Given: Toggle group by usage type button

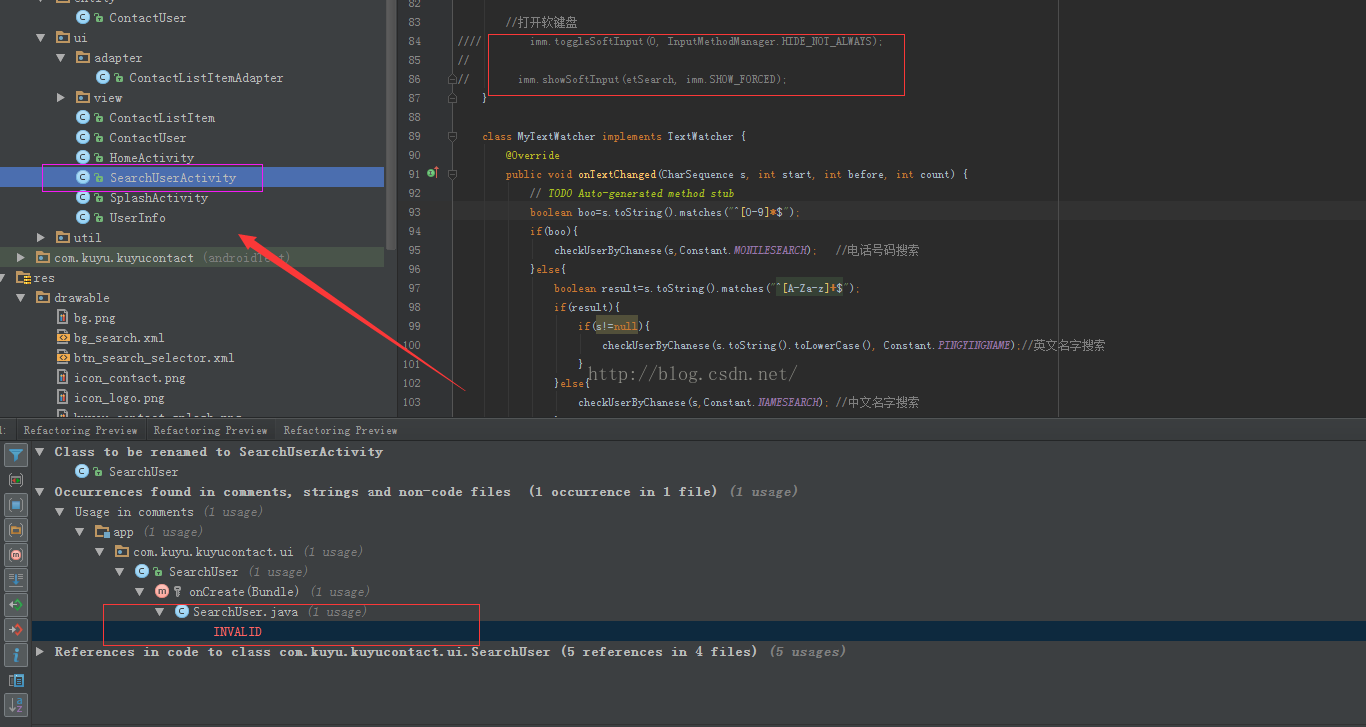Looking at the screenshot, I should coord(16,481).
